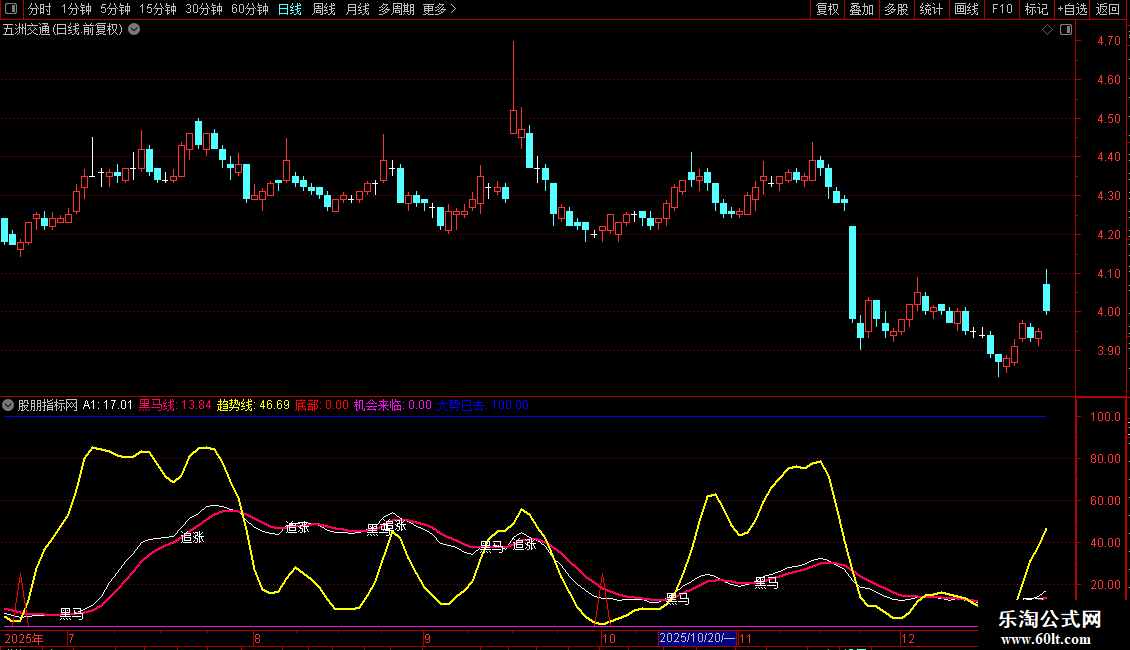This screenshot has width=1130, height=650.
Task: Click the split window icon near price axis
Action: (x=1066, y=30)
